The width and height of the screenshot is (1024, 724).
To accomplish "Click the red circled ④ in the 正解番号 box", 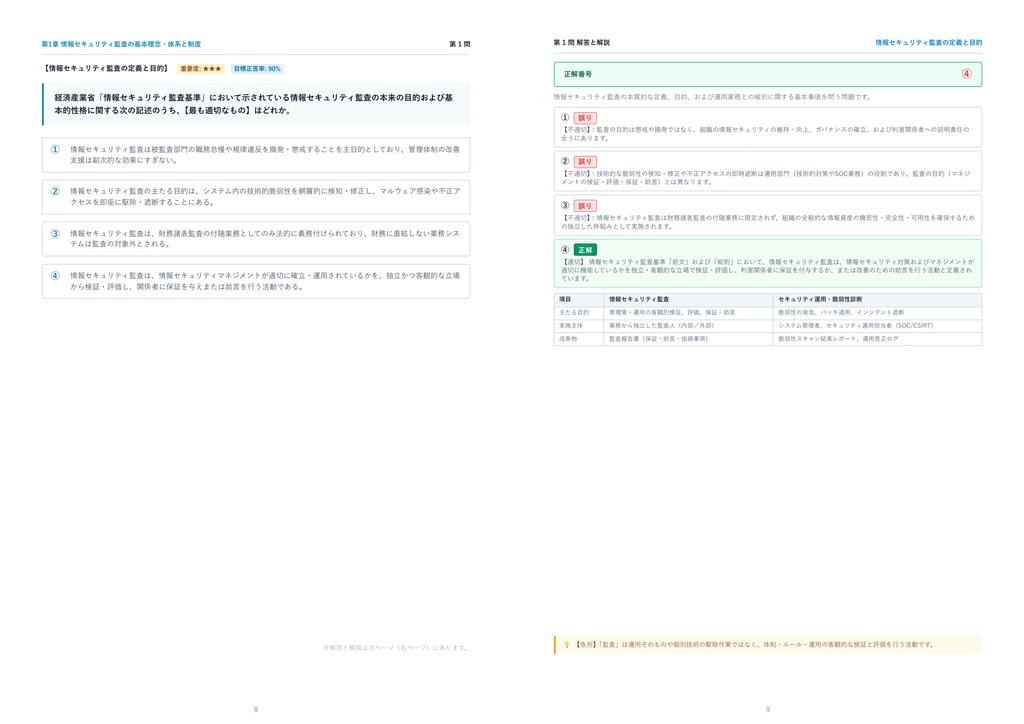I will [967, 74].
